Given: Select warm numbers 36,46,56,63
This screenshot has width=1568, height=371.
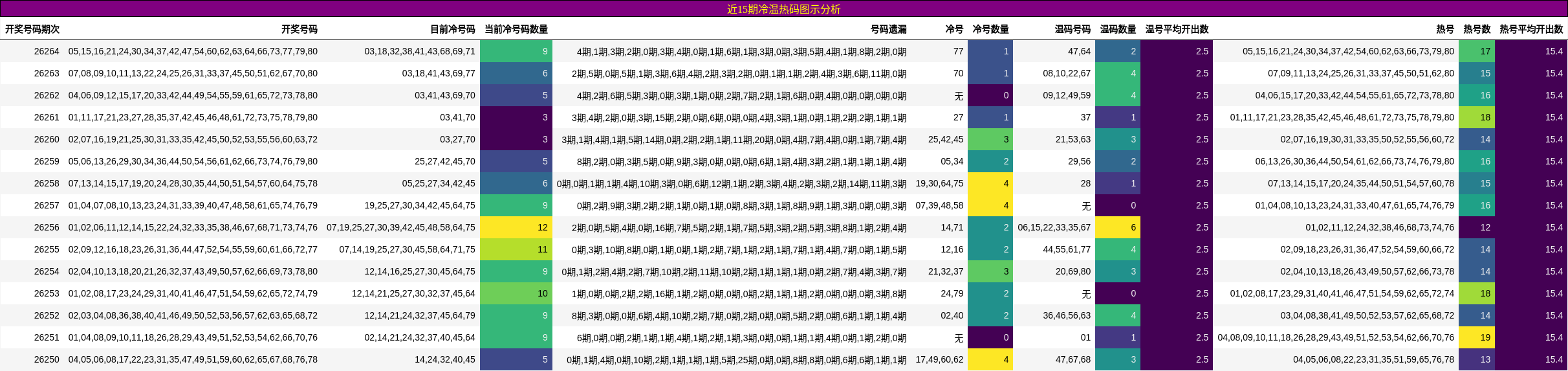Looking at the screenshot, I should [1067, 315].
